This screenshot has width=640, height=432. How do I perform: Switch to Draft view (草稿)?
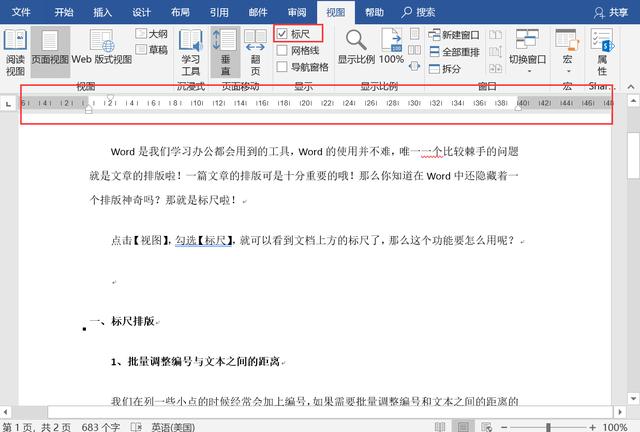pos(151,50)
